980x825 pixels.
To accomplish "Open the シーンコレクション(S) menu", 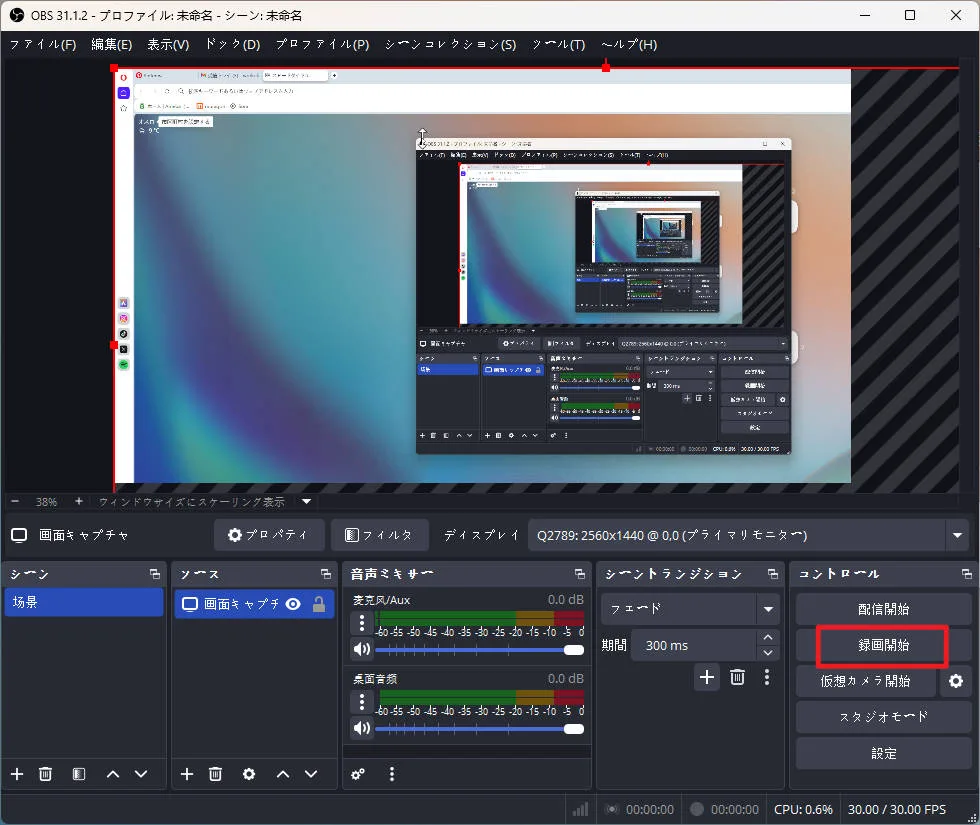I will tap(451, 44).
